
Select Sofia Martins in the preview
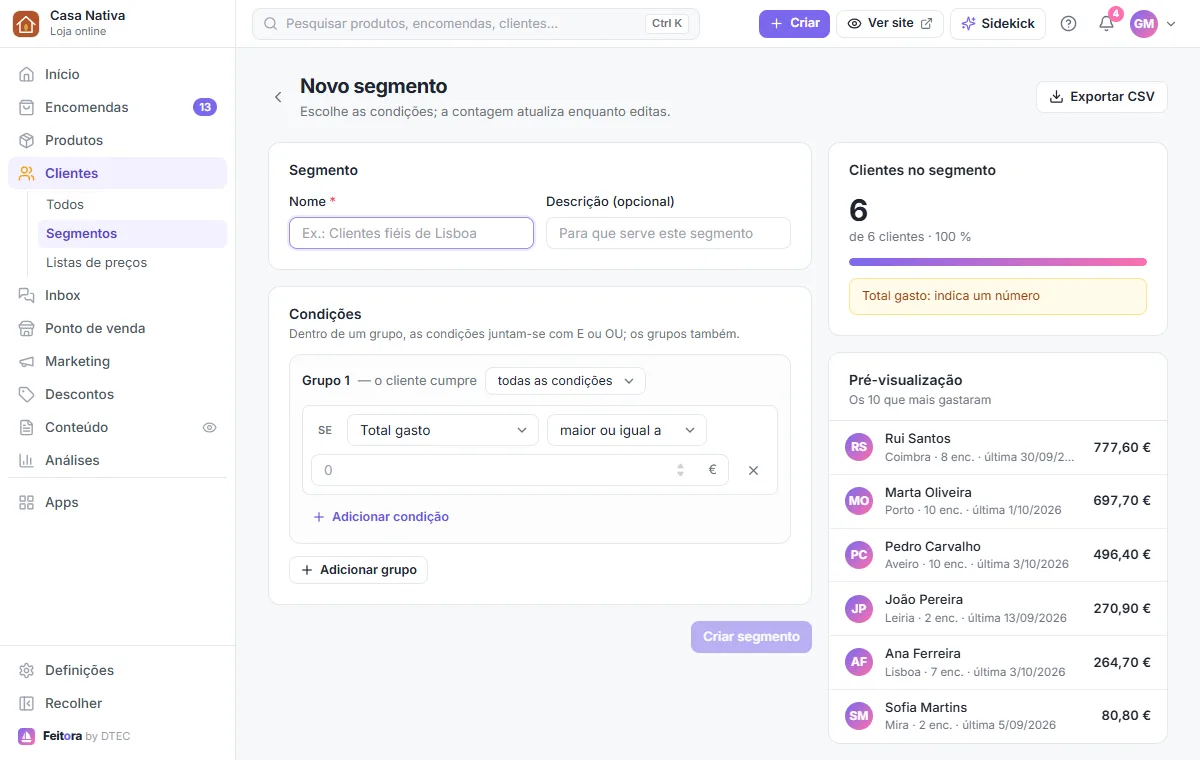coord(998,715)
